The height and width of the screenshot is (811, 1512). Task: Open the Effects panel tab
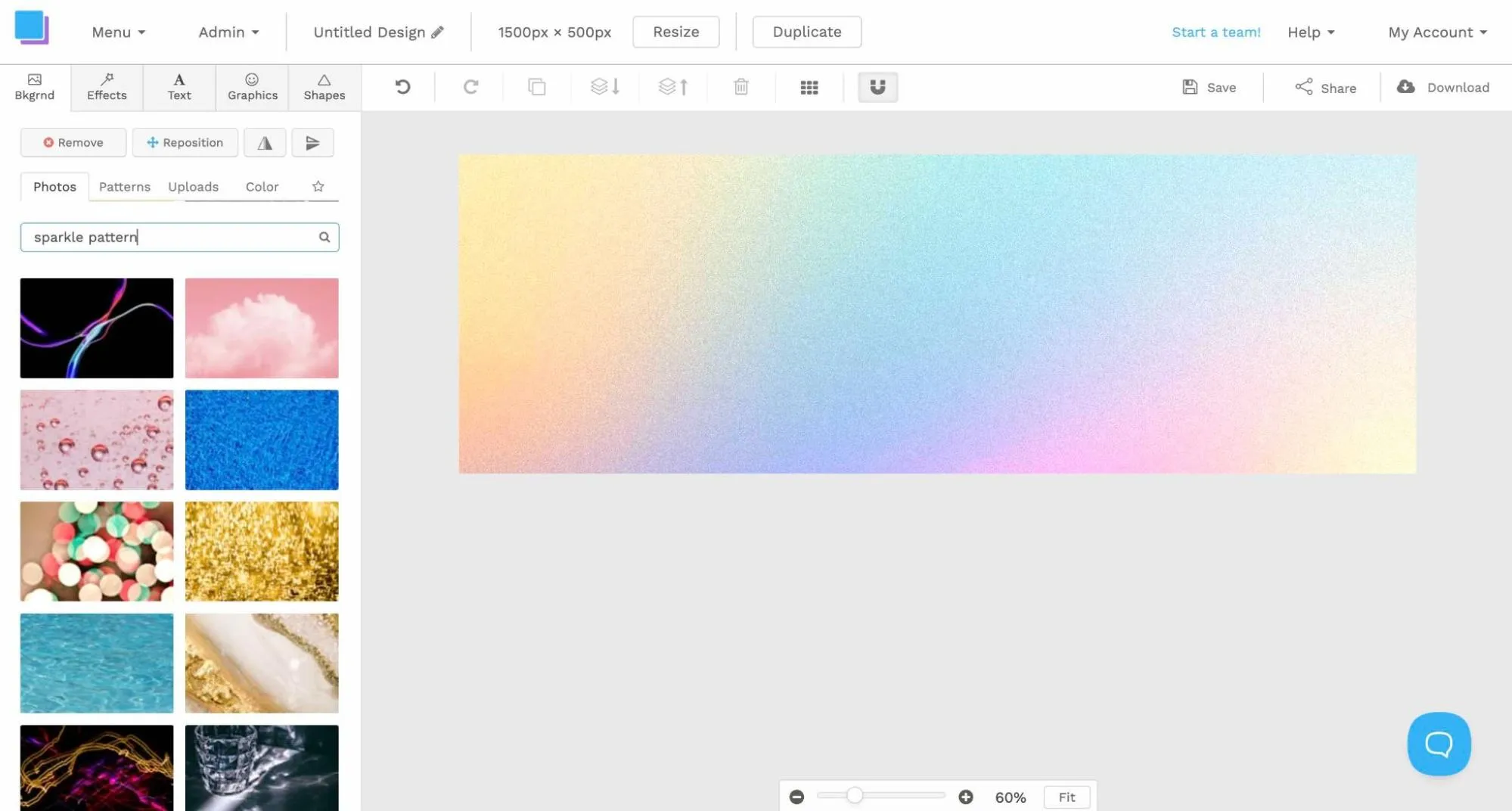click(107, 88)
